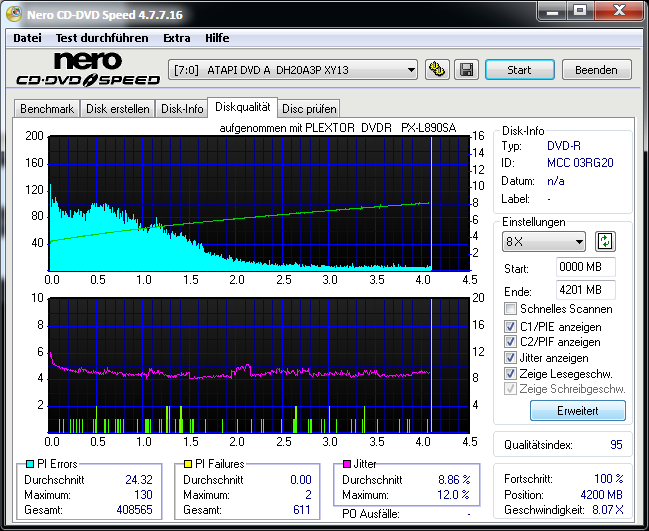
Task: Open the 8X scan speed dropdown
Action: 544,241
